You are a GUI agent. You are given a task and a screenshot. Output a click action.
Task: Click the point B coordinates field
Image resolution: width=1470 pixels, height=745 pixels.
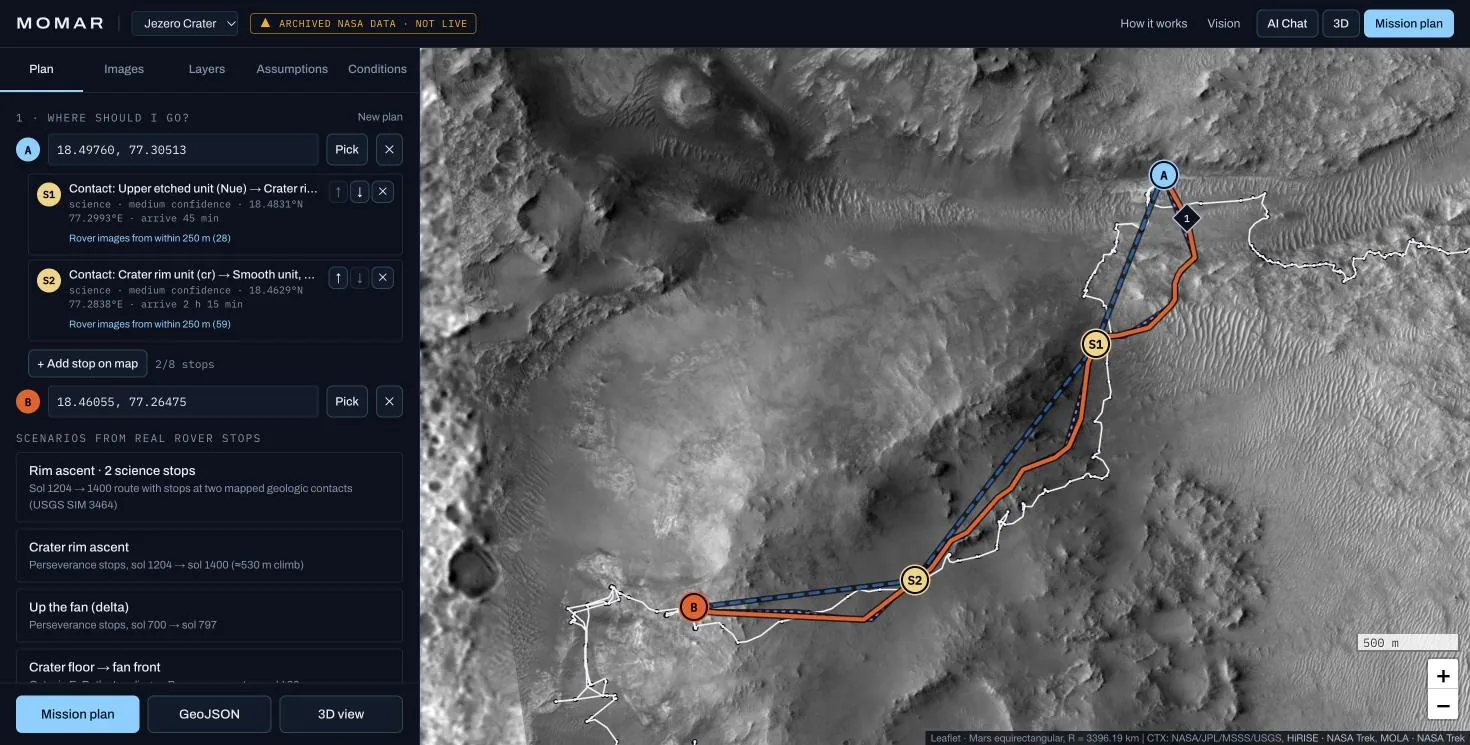(183, 402)
